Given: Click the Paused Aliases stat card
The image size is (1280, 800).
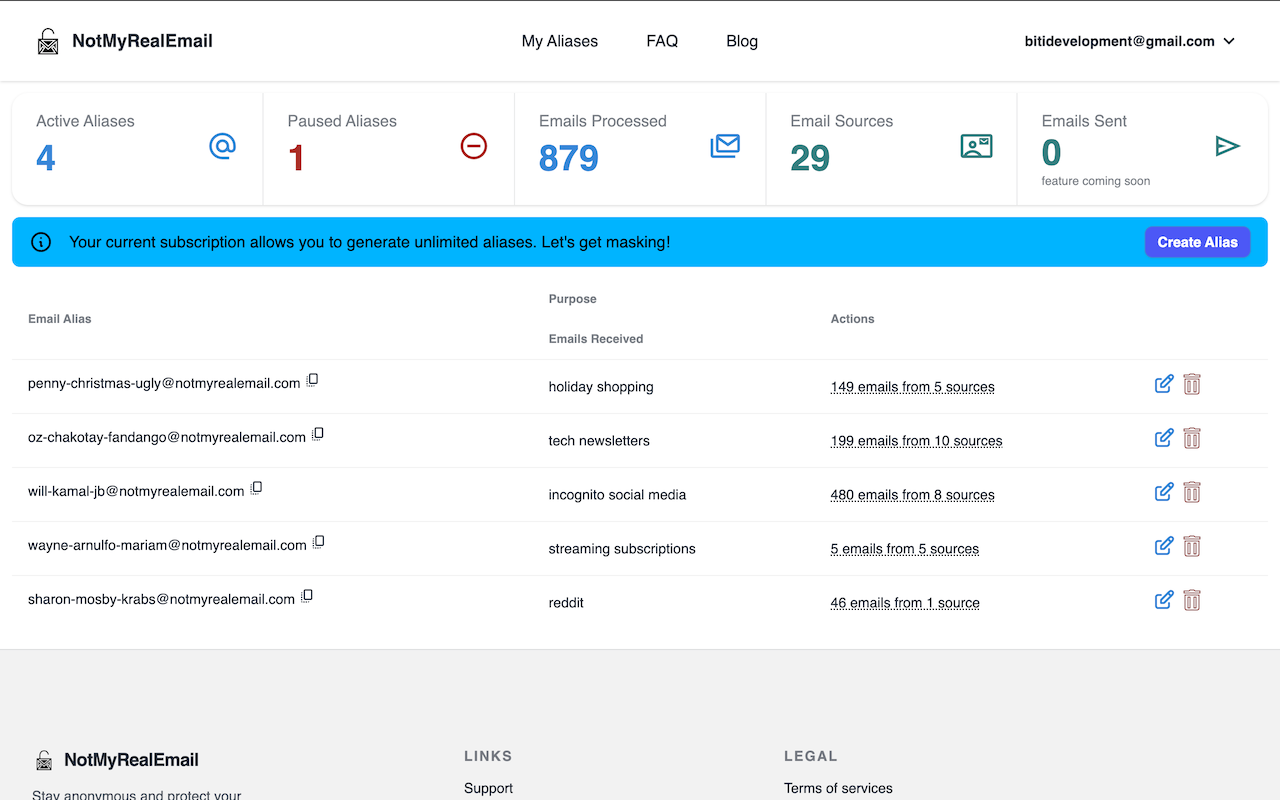Looking at the screenshot, I should (388, 148).
